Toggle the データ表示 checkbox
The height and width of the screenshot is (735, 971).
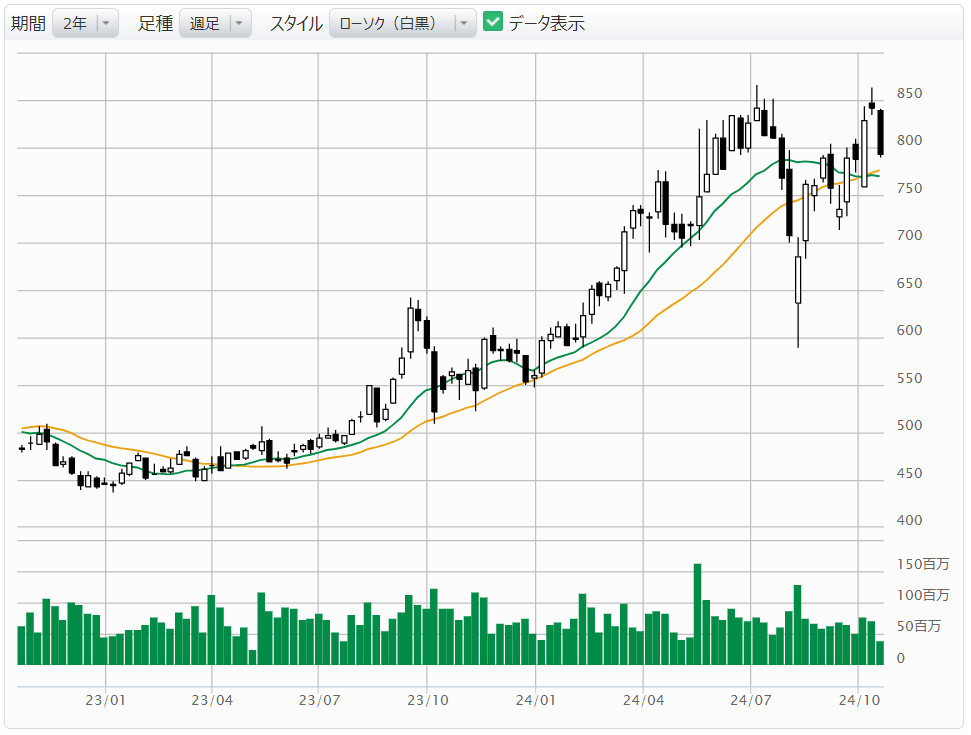[x=492, y=23]
